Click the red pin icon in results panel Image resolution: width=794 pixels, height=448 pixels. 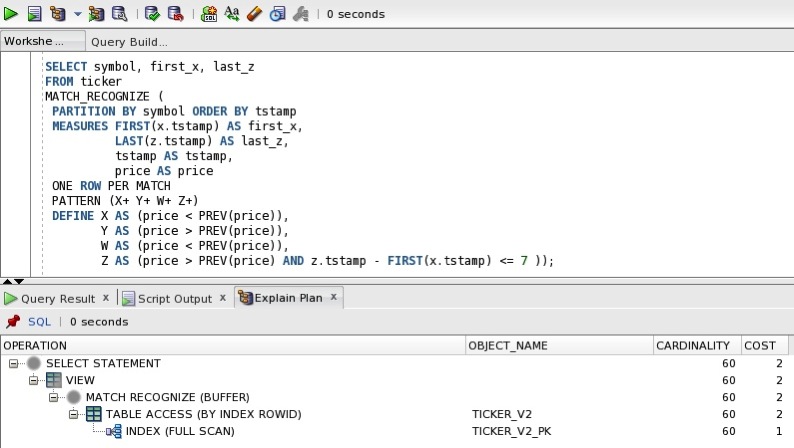[x=13, y=321]
